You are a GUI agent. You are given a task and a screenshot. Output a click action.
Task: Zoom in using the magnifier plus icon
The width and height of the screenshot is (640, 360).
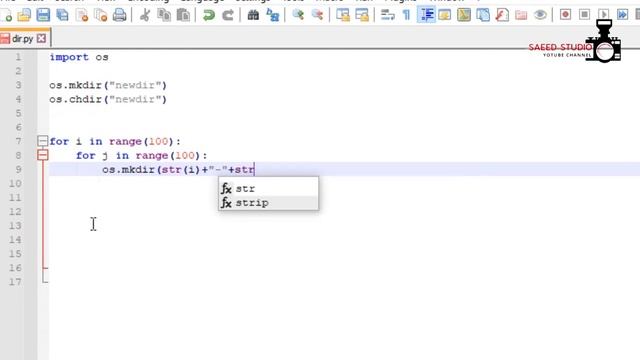[298, 15]
